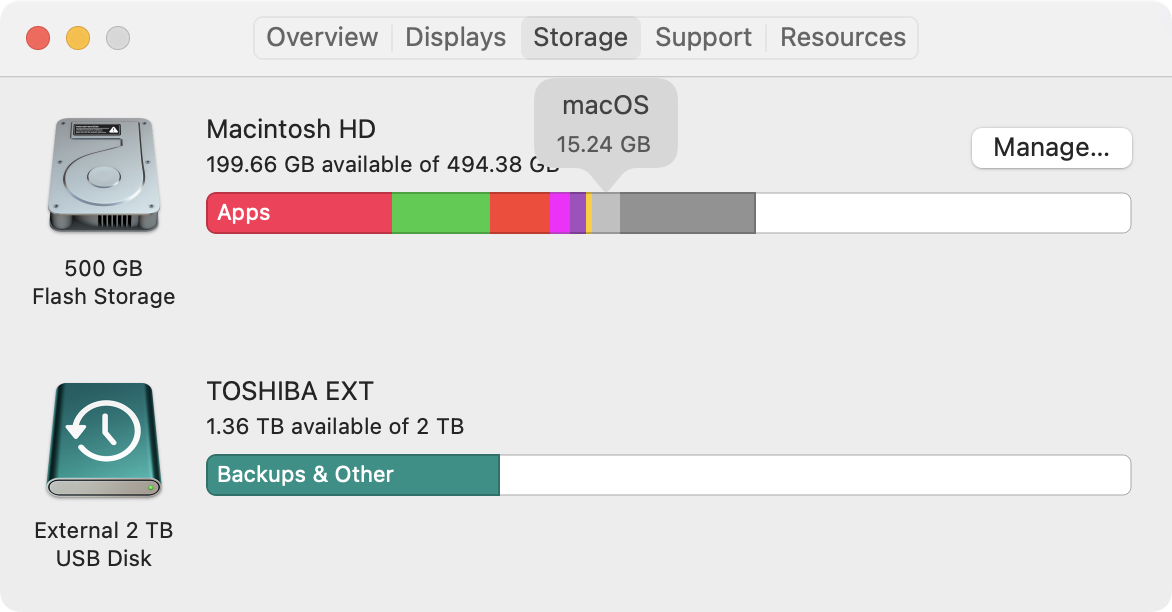Viewport: 1172px width, 612px height.
Task: Select the Storage tab
Action: tap(581, 37)
